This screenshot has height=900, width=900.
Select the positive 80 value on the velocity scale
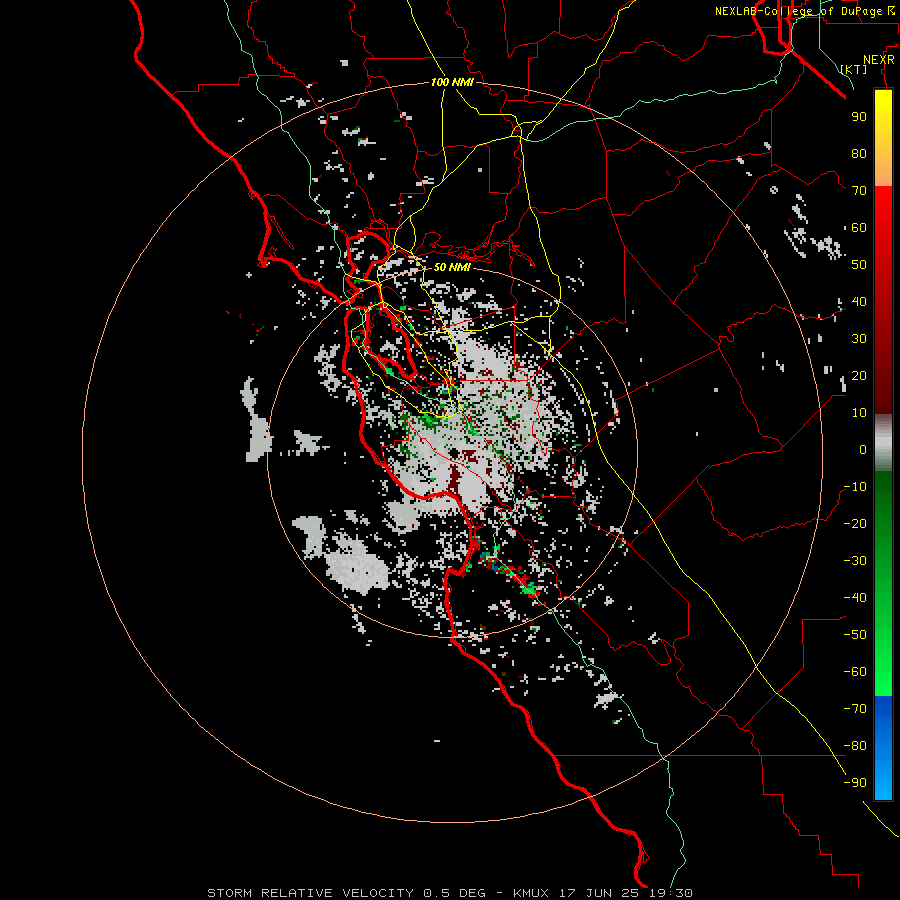click(859, 153)
